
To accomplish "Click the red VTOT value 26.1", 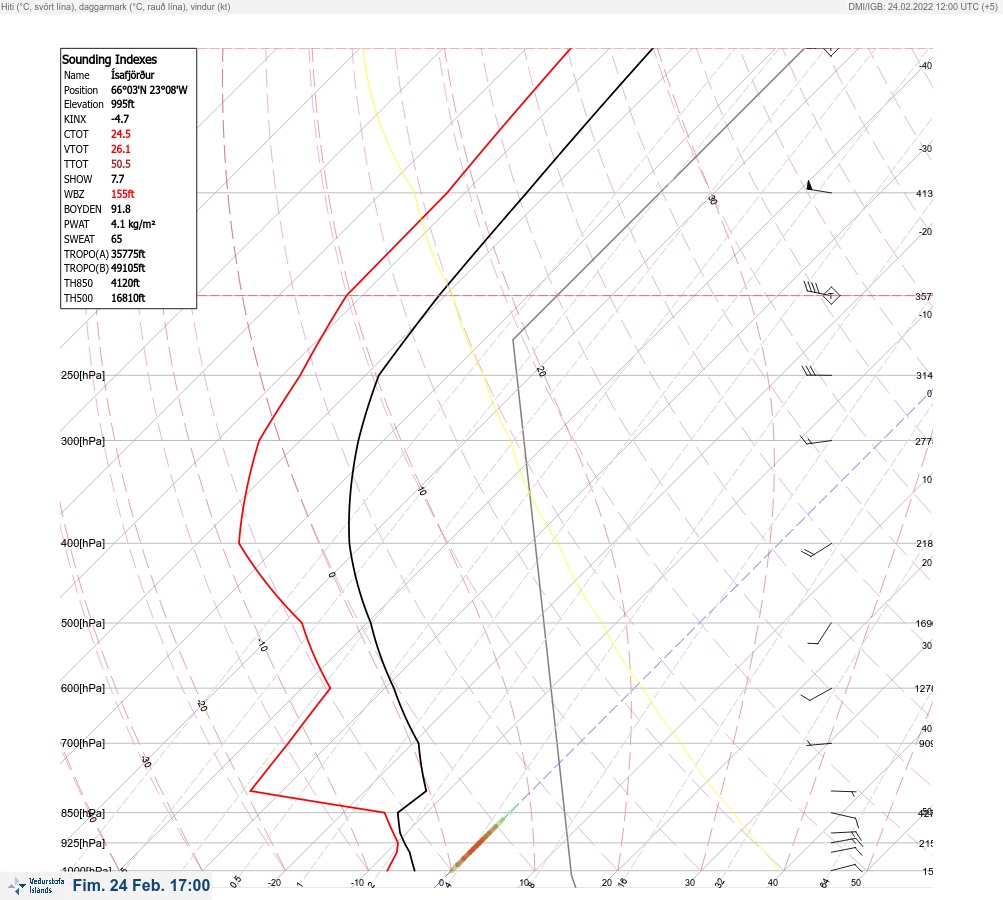I will 120,149.
